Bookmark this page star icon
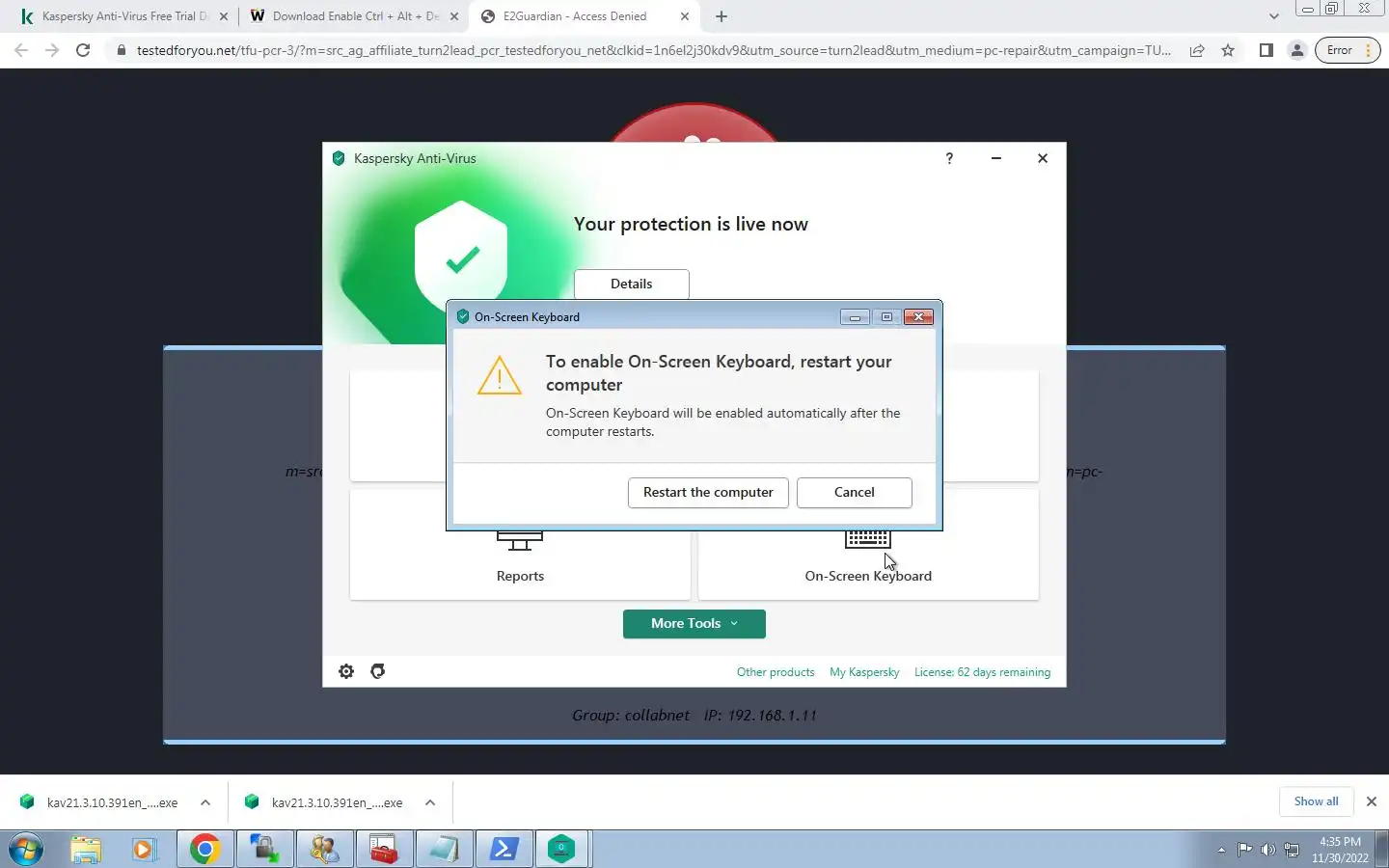Image resolution: width=1389 pixels, height=868 pixels. 1228,50
